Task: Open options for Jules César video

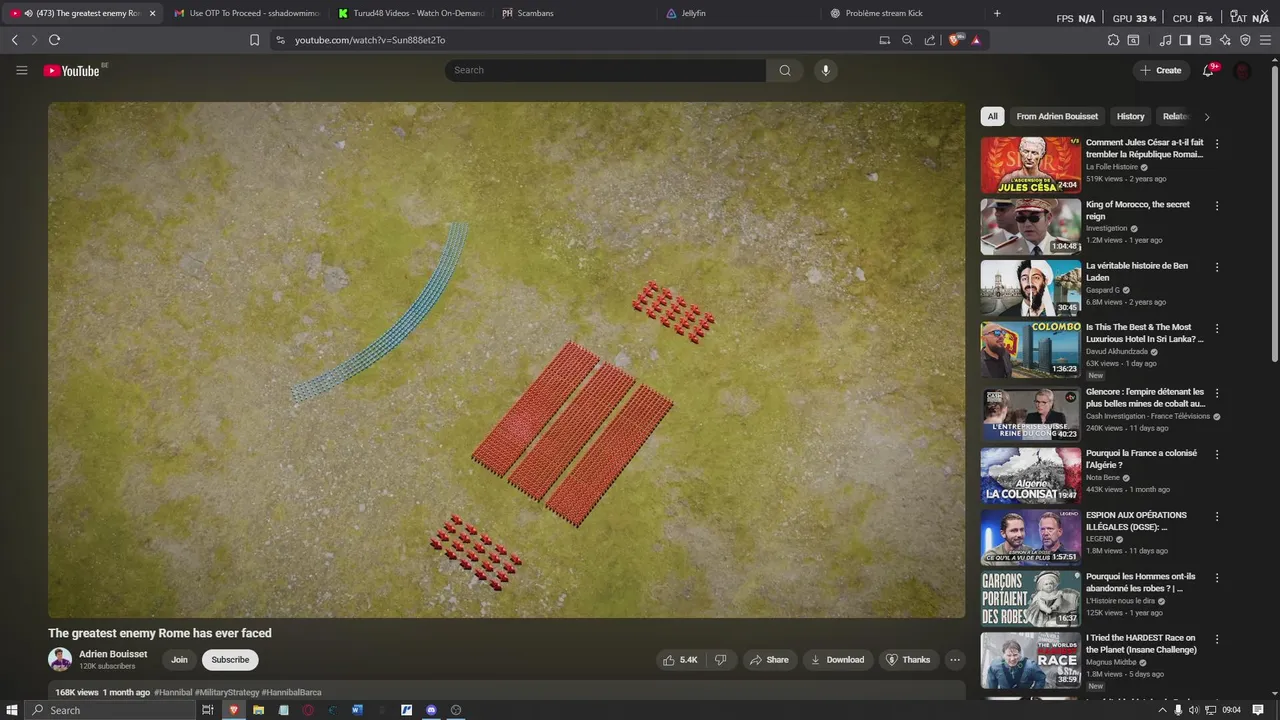Action: pyautogui.click(x=1217, y=144)
